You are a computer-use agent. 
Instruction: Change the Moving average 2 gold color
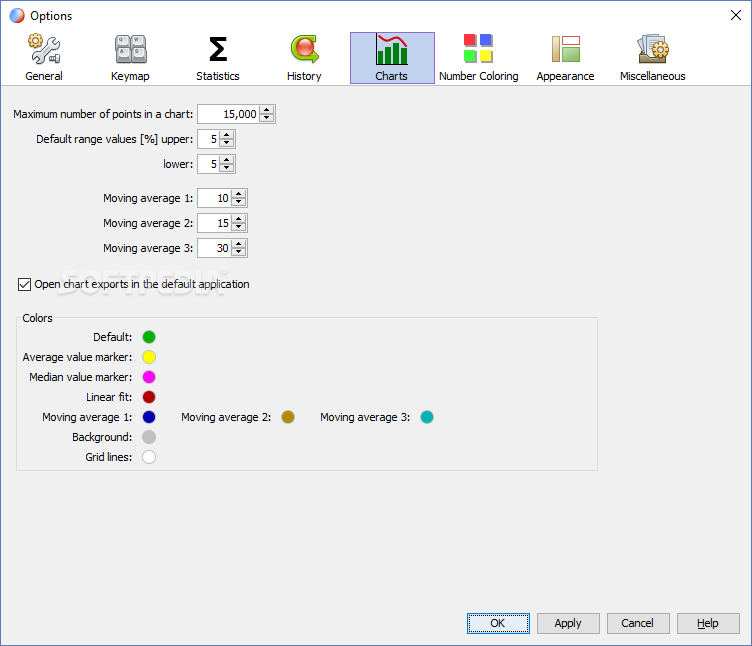coord(288,417)
